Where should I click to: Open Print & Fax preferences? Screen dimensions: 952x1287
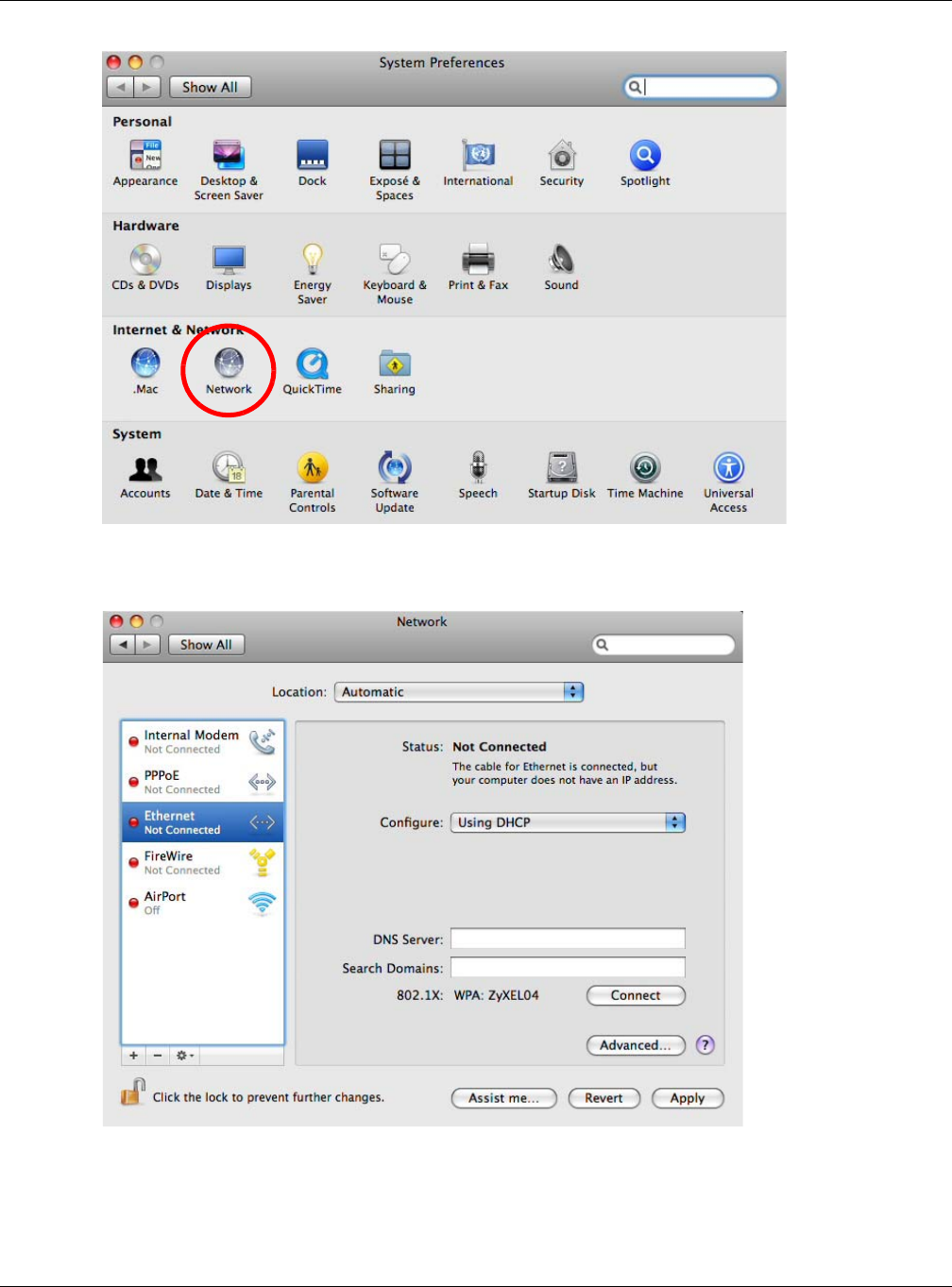[478, 266]
